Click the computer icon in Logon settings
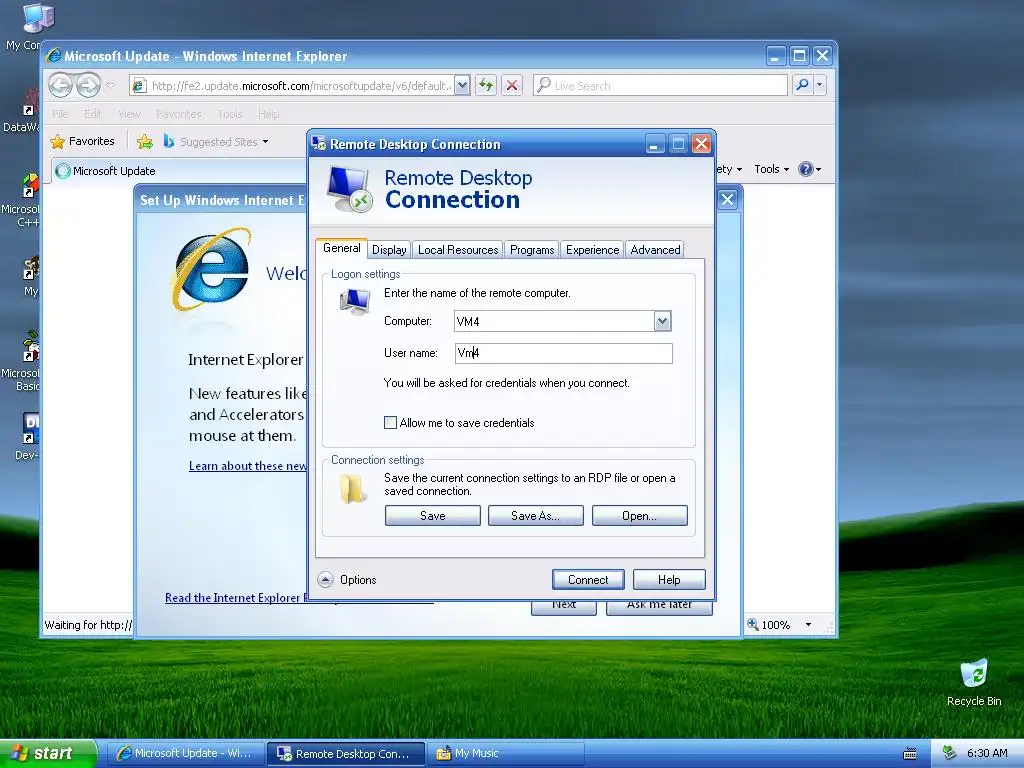This screenshot has height=768, width=1024. pos(355,302)
